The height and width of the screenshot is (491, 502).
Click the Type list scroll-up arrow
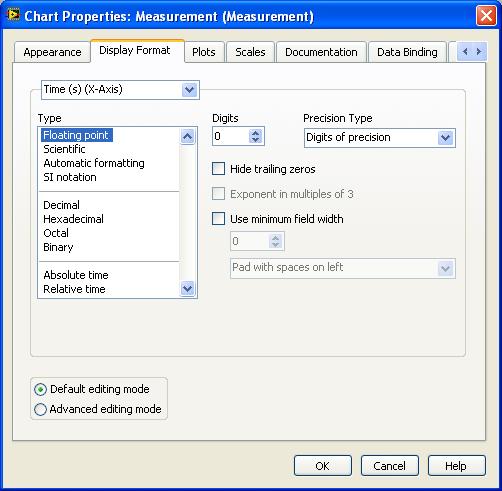187,136
